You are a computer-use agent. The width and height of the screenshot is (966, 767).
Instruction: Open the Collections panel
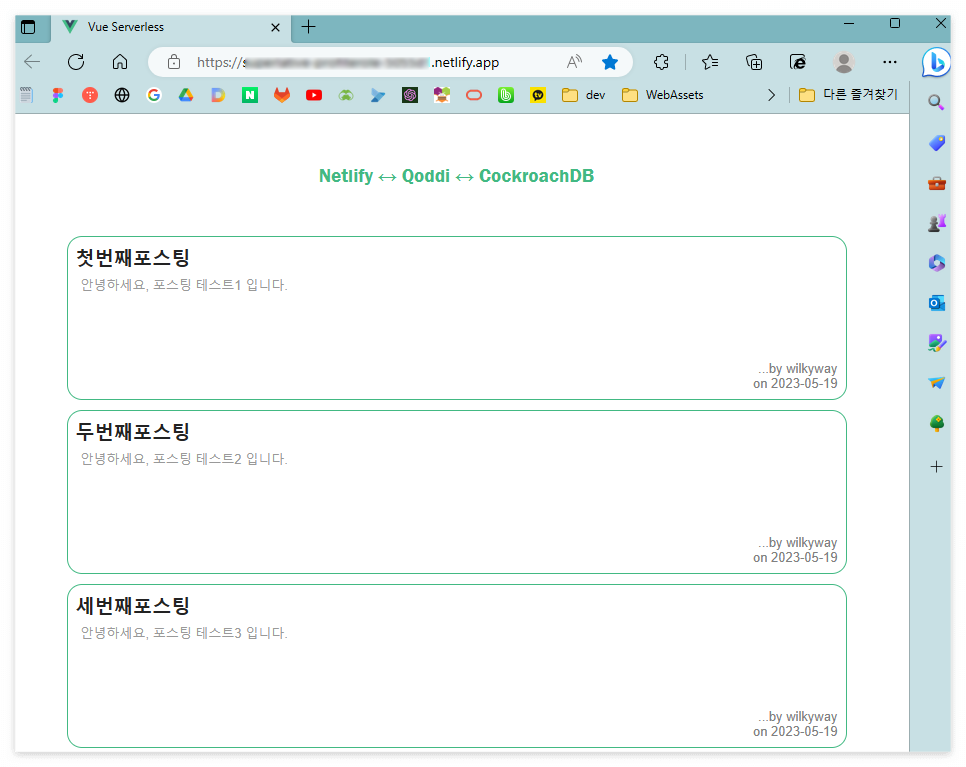pos(754,62)
